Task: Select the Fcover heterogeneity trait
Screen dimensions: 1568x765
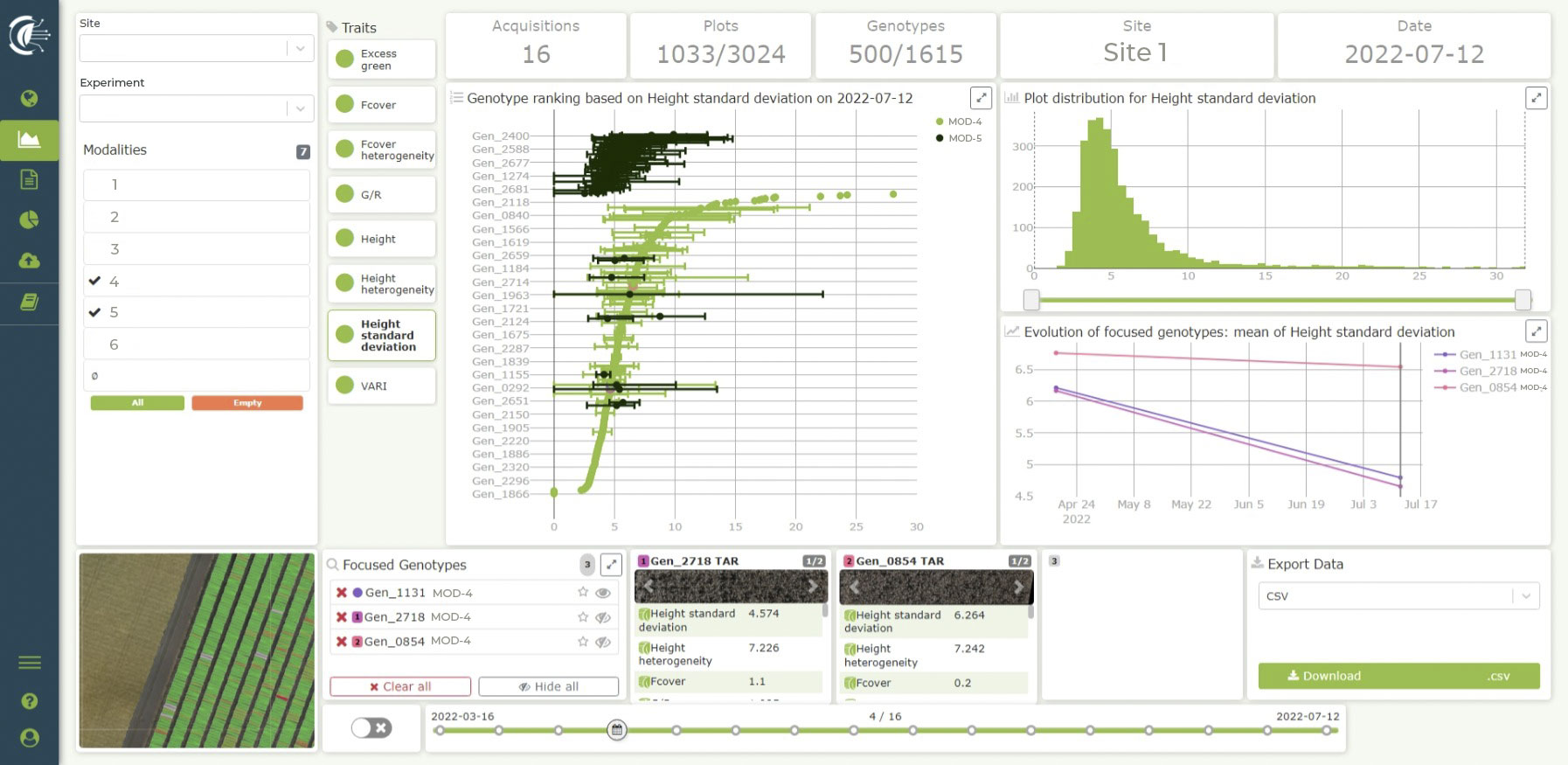Action: coord(382,150)
